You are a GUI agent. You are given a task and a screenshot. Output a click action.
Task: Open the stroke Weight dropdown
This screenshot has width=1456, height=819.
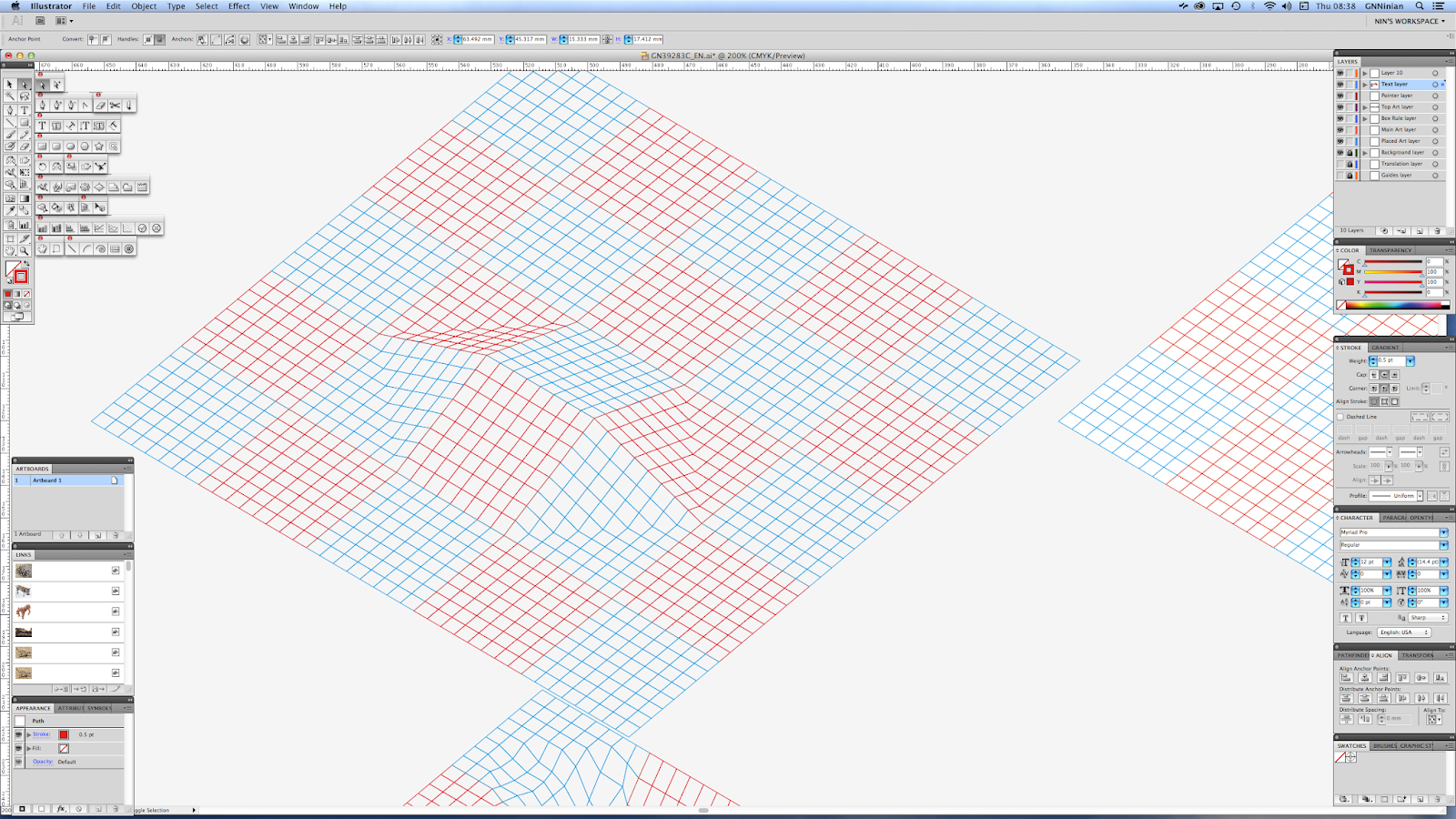1410,361
